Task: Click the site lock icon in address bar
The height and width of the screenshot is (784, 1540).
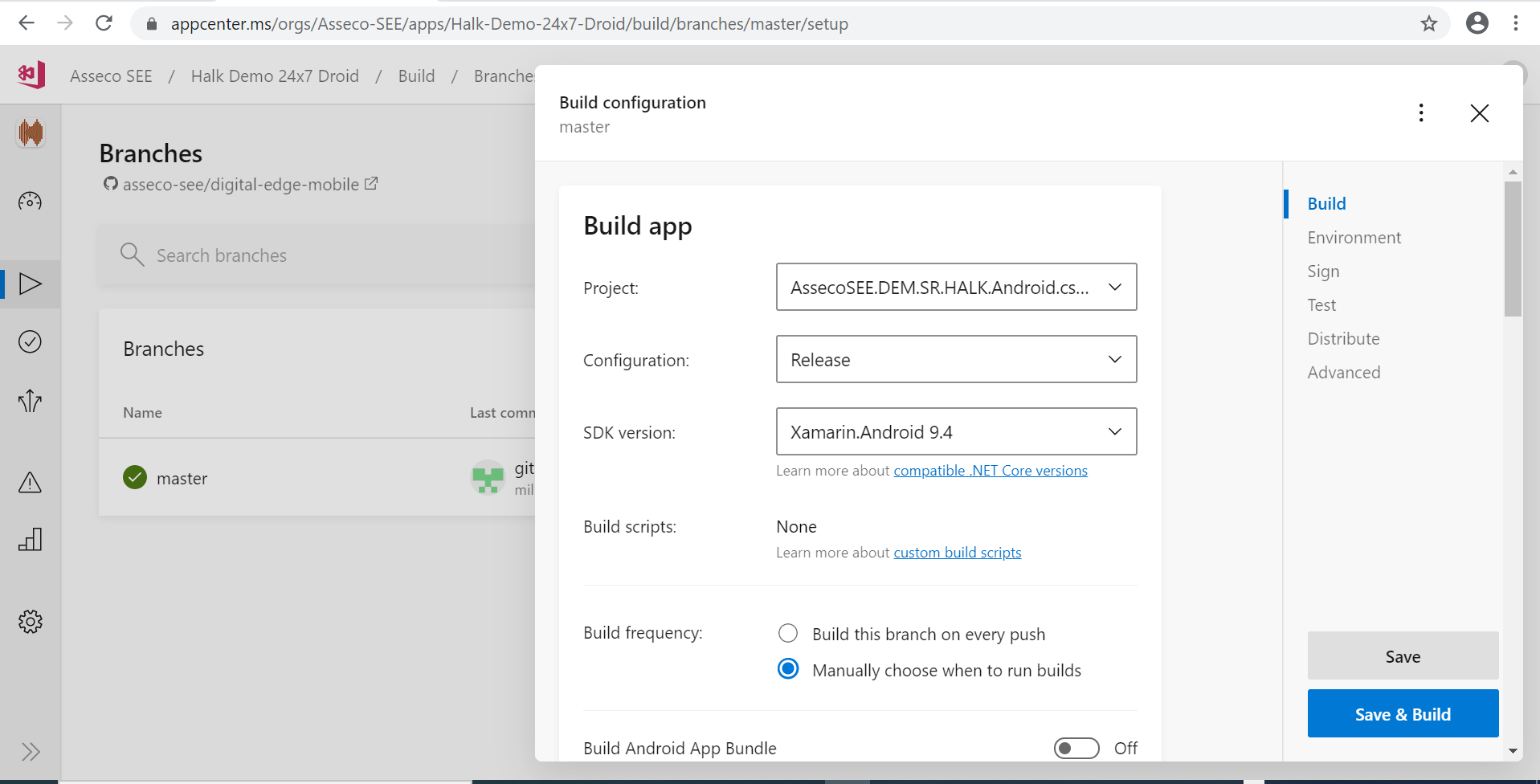Action: click(x=151, y=24)
